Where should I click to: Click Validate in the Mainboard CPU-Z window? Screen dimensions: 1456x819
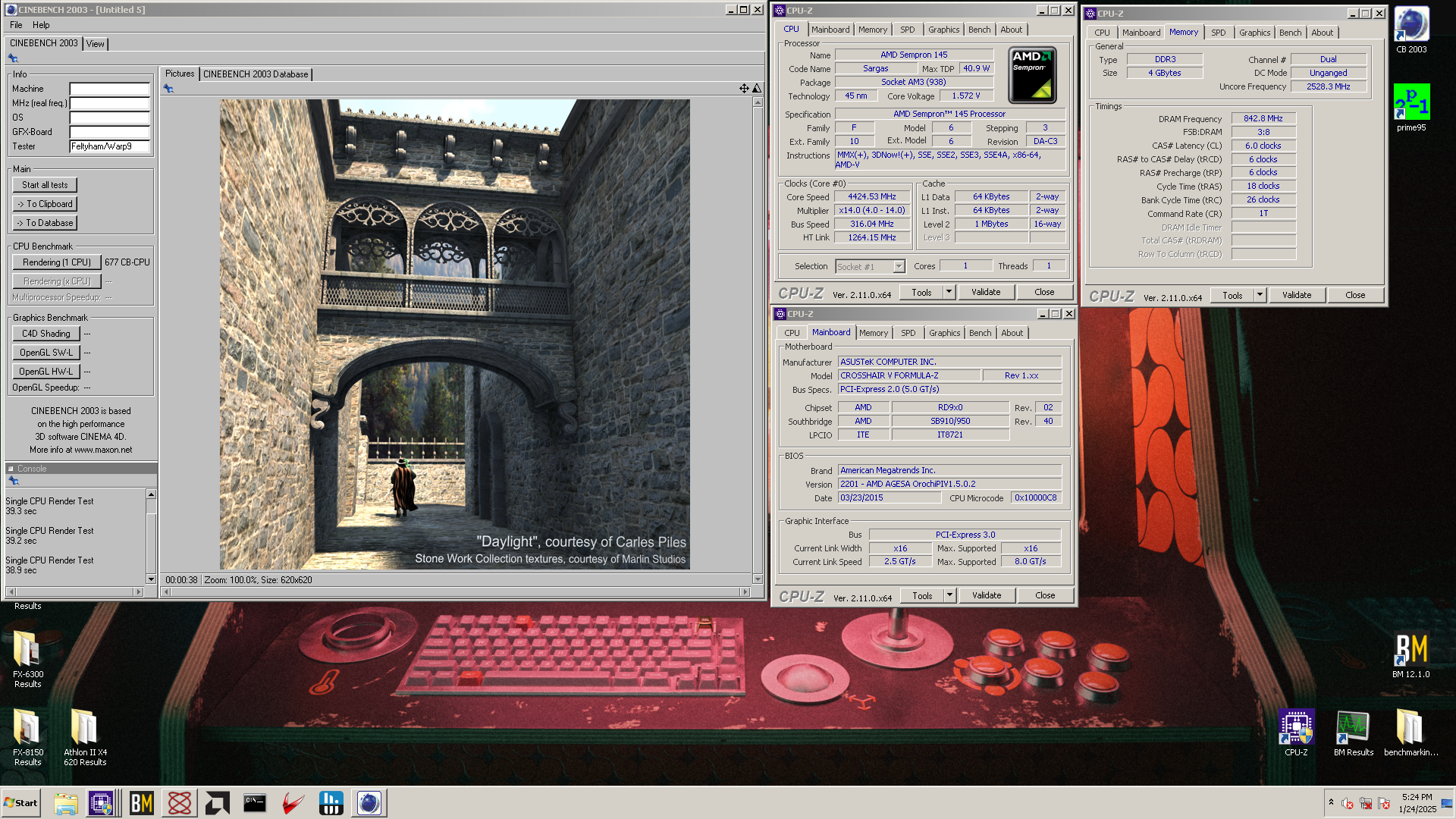[x=986, y=595]
